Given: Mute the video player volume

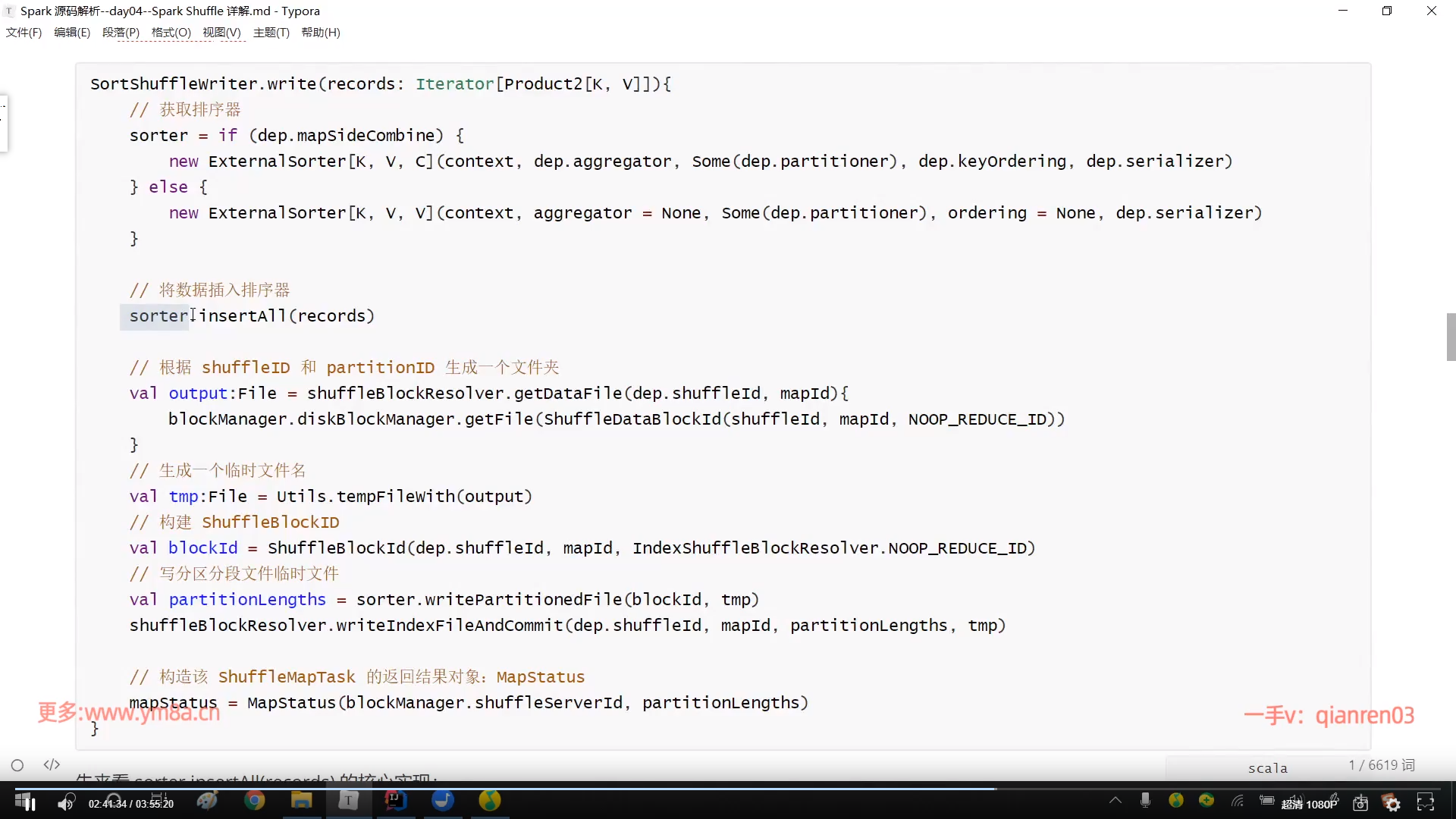Looking at the screenshot, I should [65, 803].
